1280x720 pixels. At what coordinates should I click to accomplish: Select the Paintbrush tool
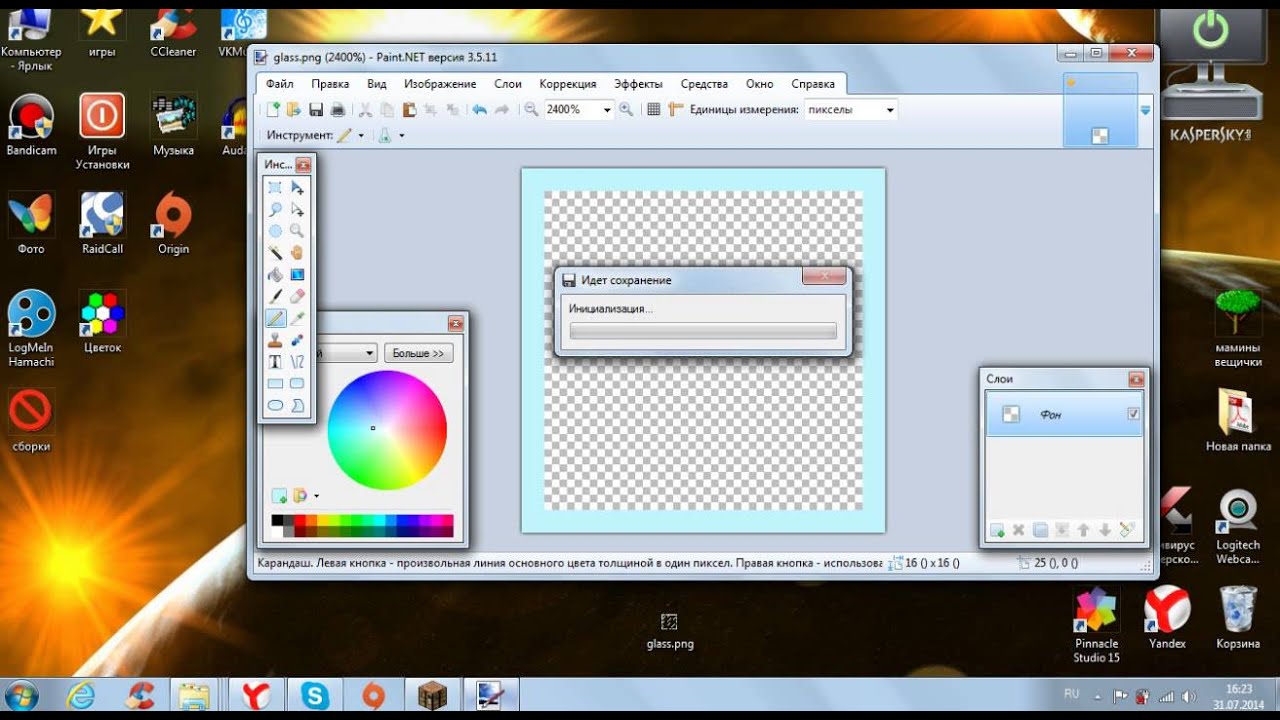[x=275, y=297]
